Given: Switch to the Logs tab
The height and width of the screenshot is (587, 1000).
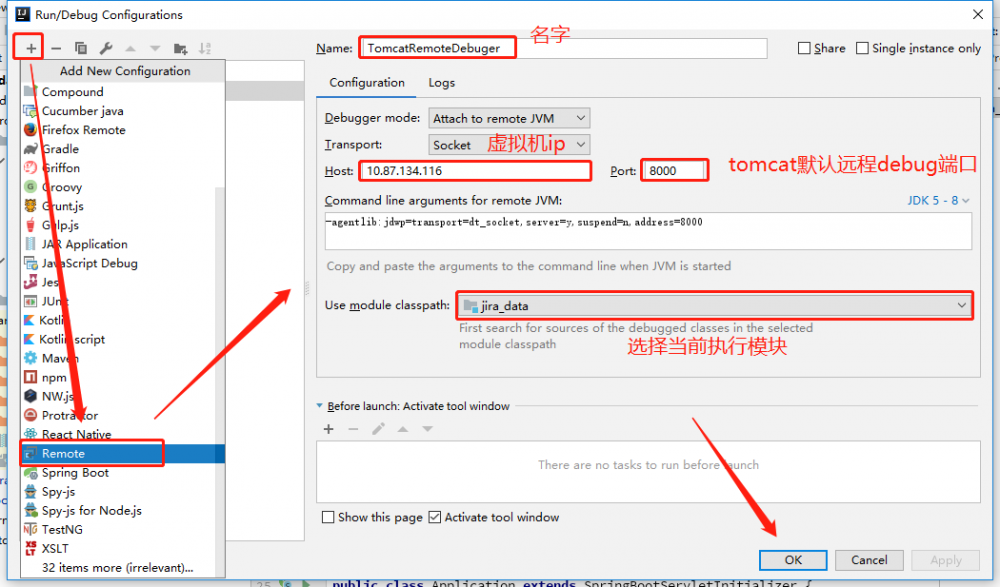Looking at the screenshot, I should (x=441, y=83).
